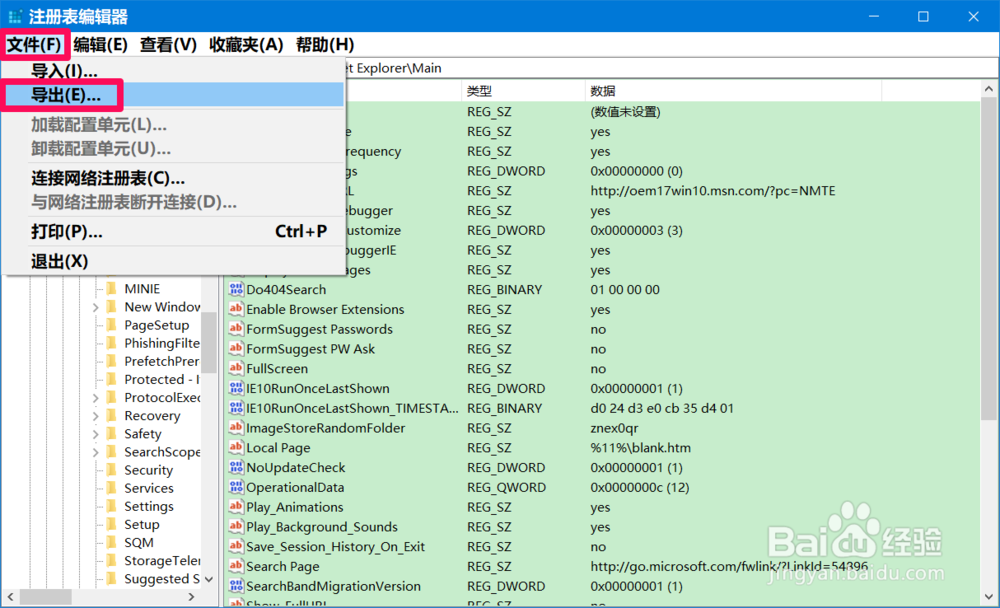Click the 0x0000000c (12) data value

tap(640, 487)
